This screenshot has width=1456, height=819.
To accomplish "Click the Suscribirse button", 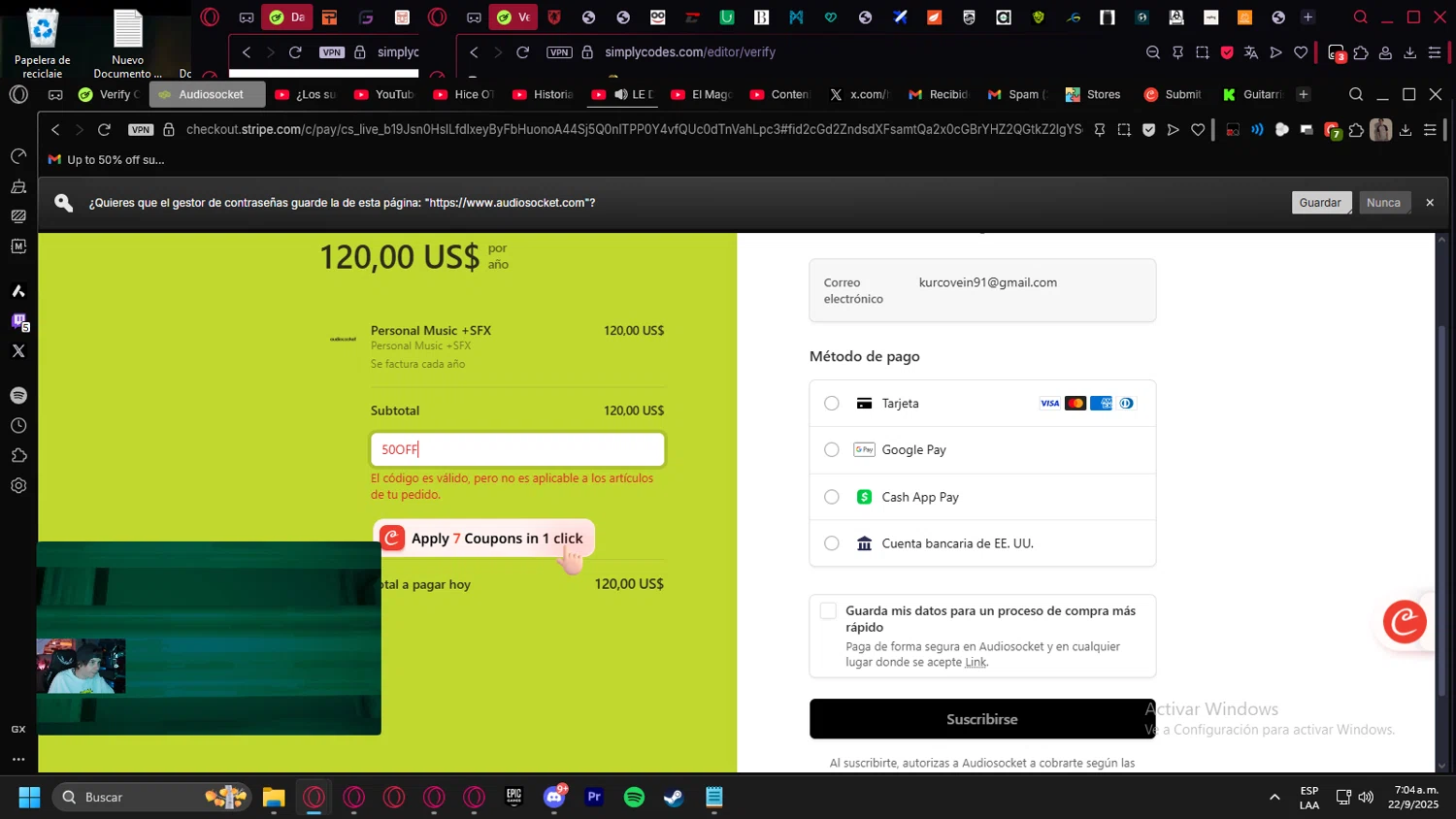I will pos(982,719).
